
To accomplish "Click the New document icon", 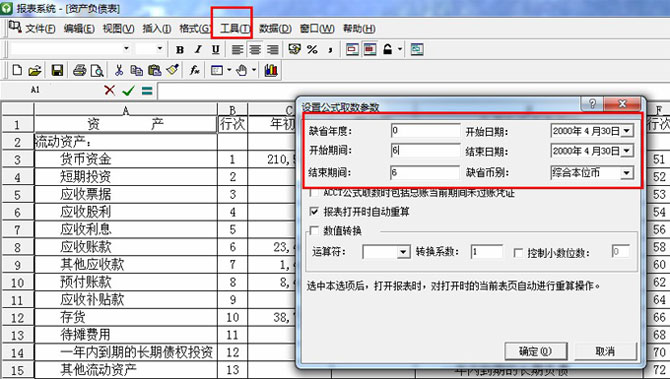I will point(17,70).
